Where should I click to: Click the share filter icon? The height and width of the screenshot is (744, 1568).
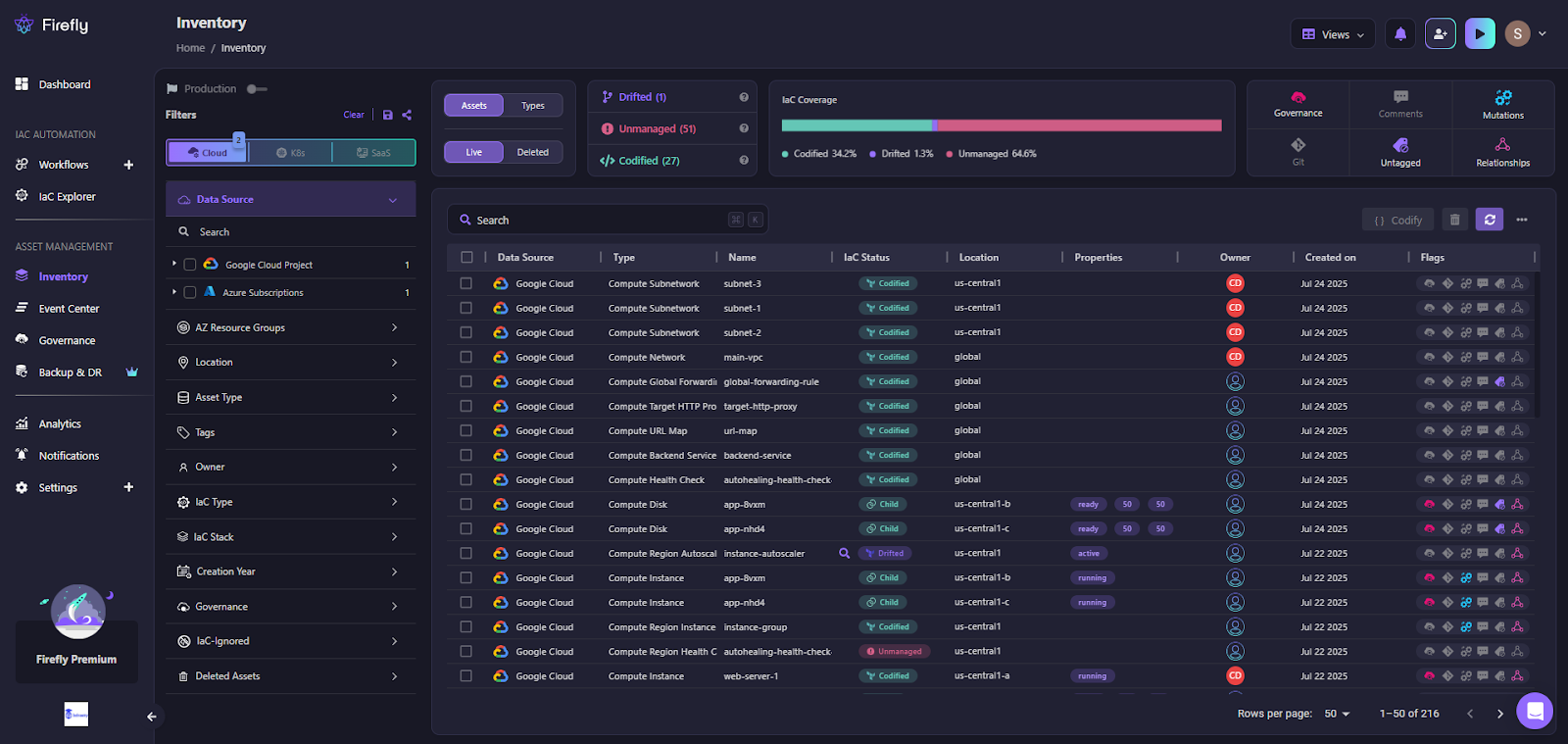(407, 115)
